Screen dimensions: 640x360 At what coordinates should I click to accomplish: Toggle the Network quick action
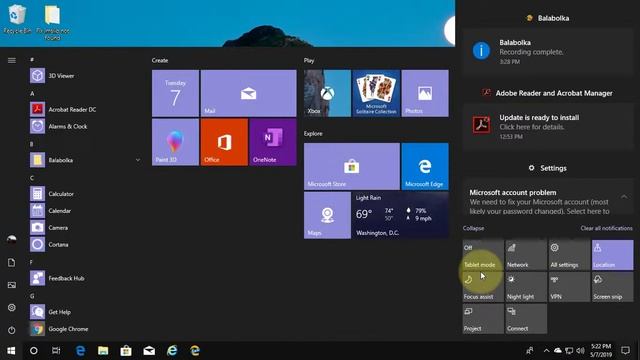(x=526, y=255)
